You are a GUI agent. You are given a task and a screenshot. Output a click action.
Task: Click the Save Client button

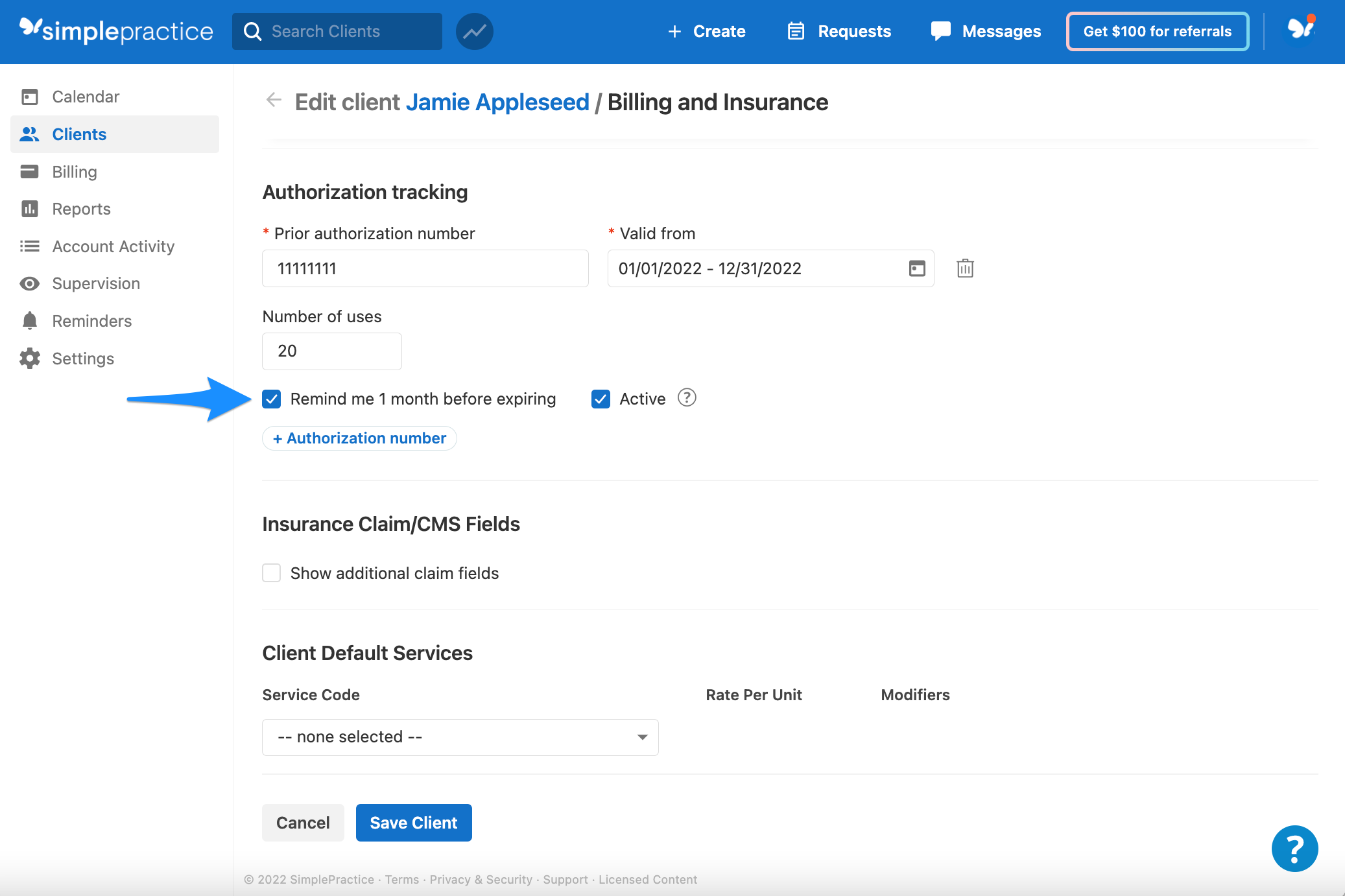(414, 822)
